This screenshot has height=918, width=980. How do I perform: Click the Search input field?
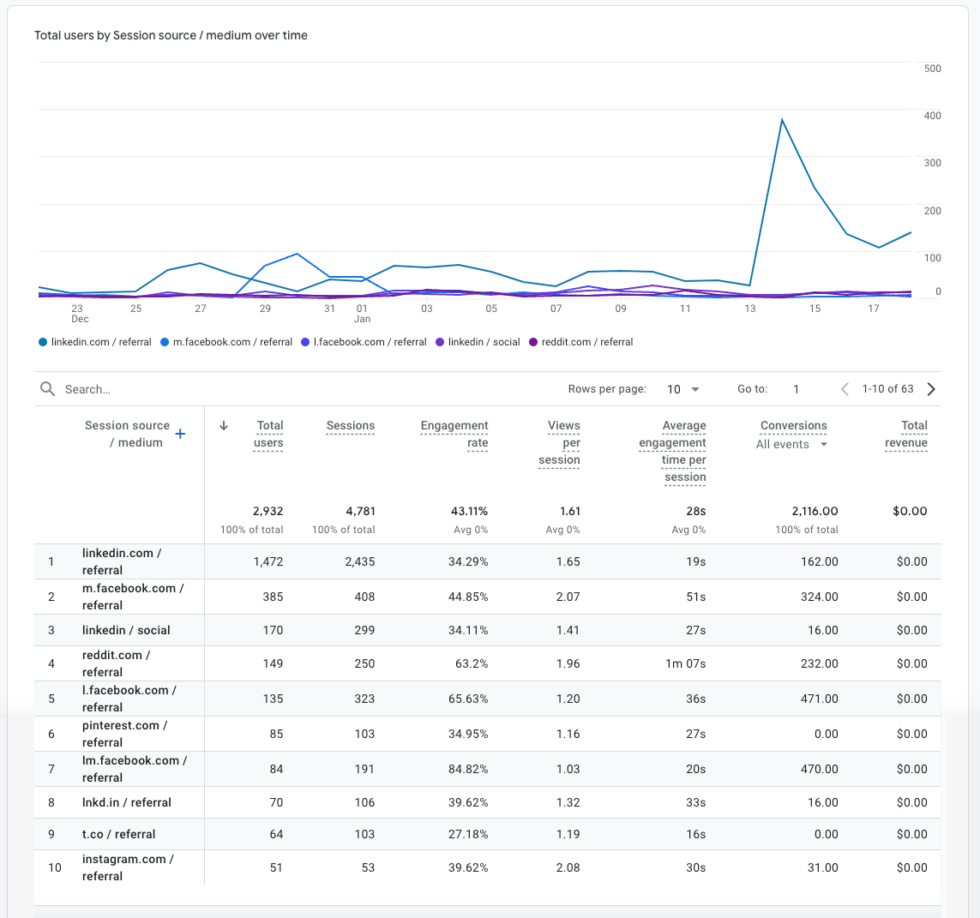[120, 388]
